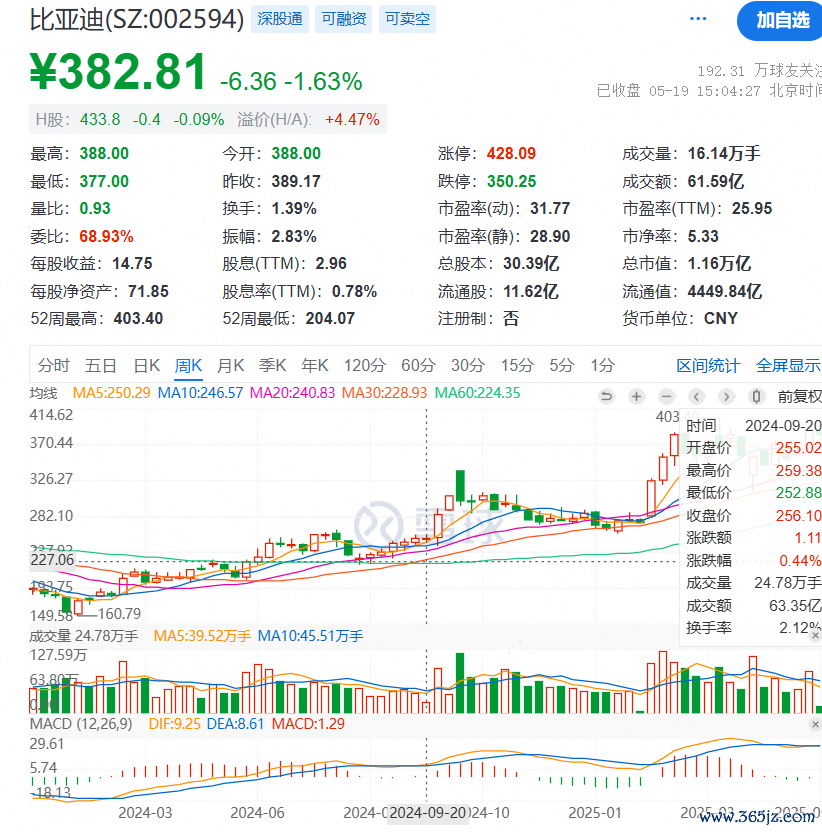Click the H股 price 433.8

tap(100, 119)
